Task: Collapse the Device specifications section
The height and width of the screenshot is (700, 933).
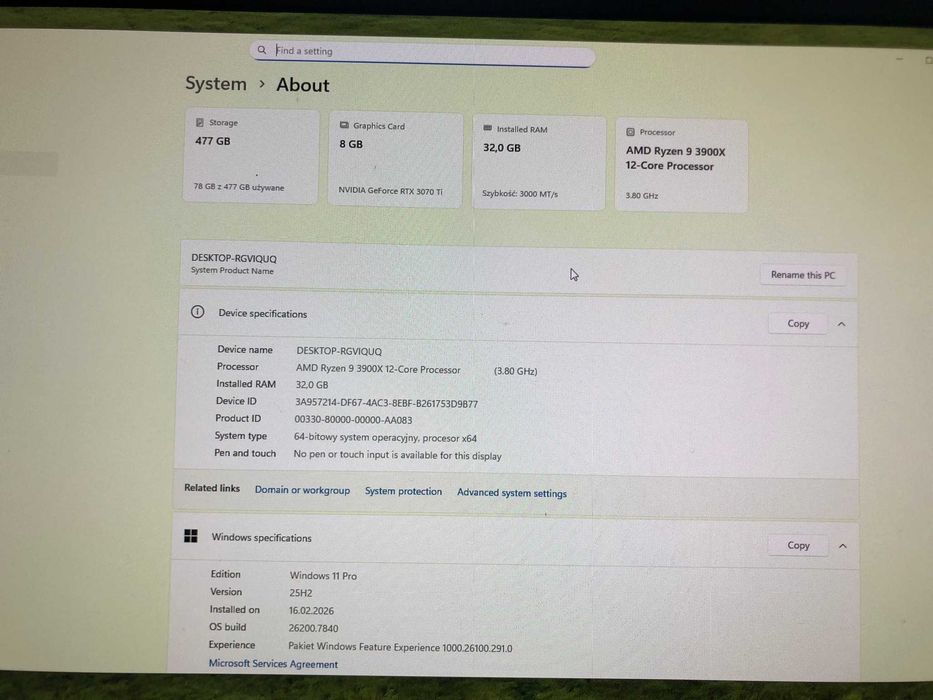Action: [841, 324]
